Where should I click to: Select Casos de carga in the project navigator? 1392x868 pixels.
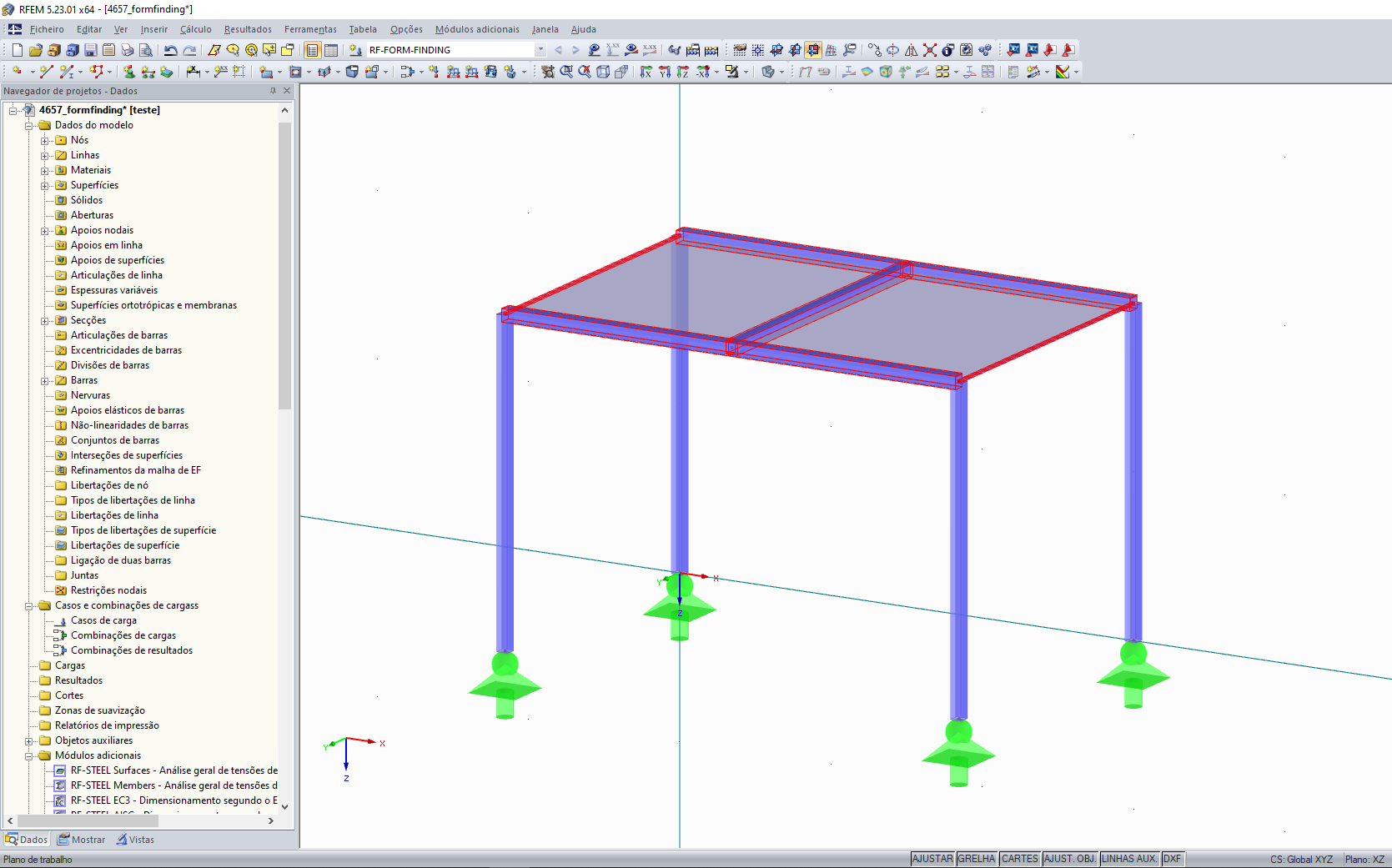pos(104,620)
